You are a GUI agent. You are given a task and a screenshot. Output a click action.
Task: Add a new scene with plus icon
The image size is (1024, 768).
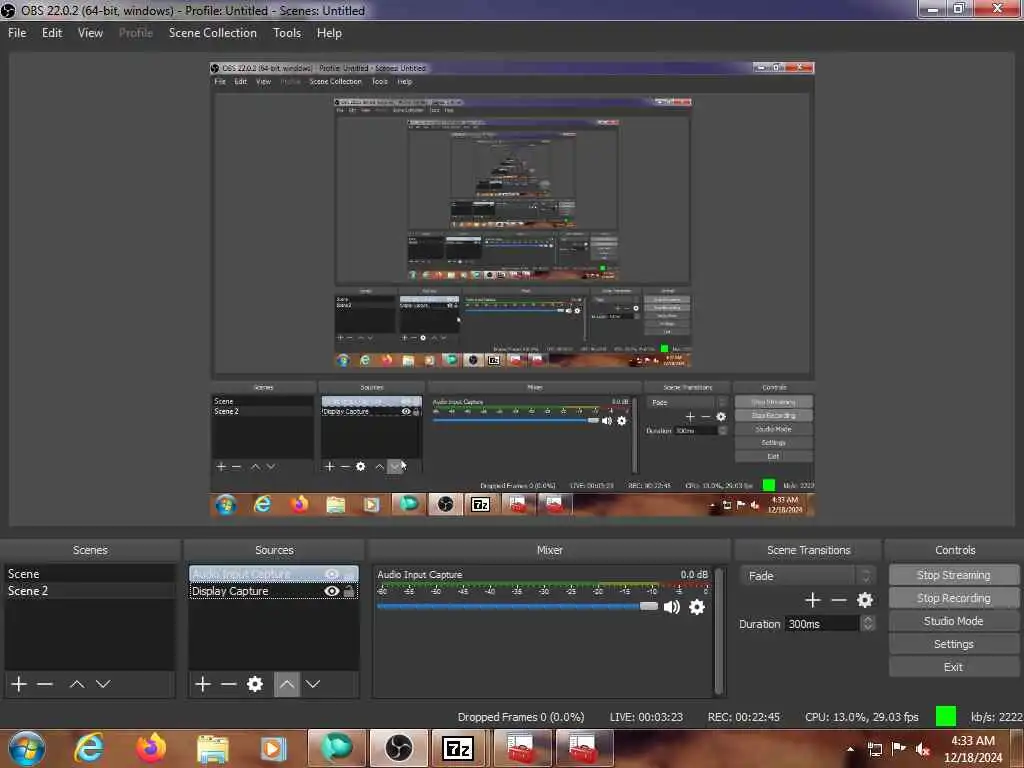(19, 684)
